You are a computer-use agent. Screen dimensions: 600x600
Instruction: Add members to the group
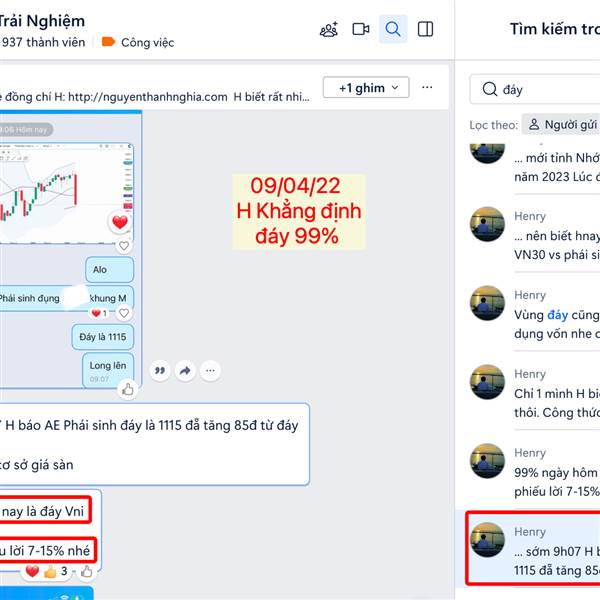(x=329, y=29)
